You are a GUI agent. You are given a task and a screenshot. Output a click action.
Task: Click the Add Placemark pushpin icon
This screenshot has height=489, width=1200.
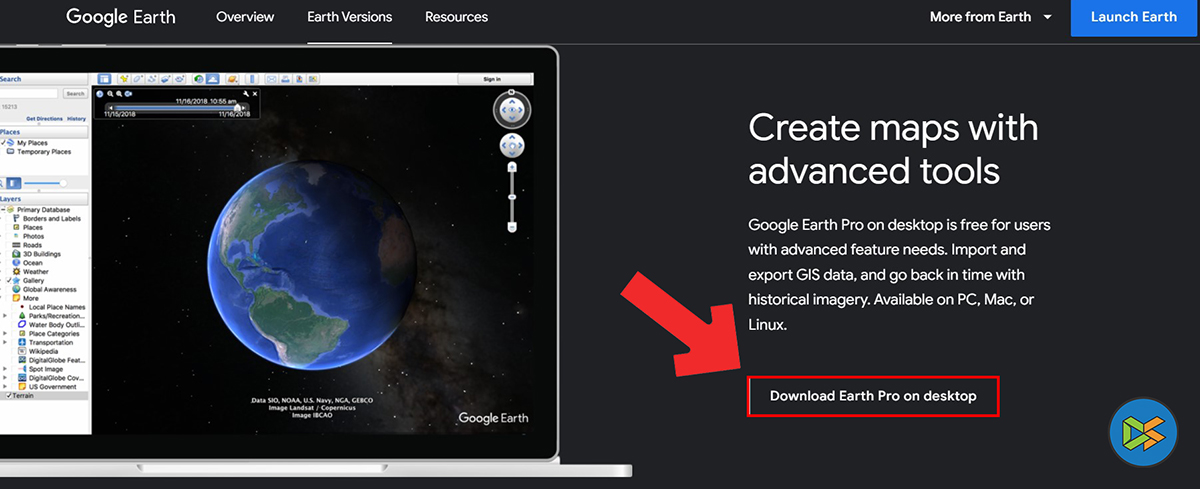click(124, 79)
